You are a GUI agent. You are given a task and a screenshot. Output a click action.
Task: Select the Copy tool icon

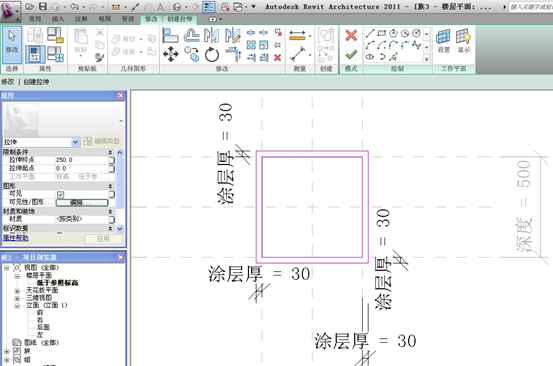point(192,54)
